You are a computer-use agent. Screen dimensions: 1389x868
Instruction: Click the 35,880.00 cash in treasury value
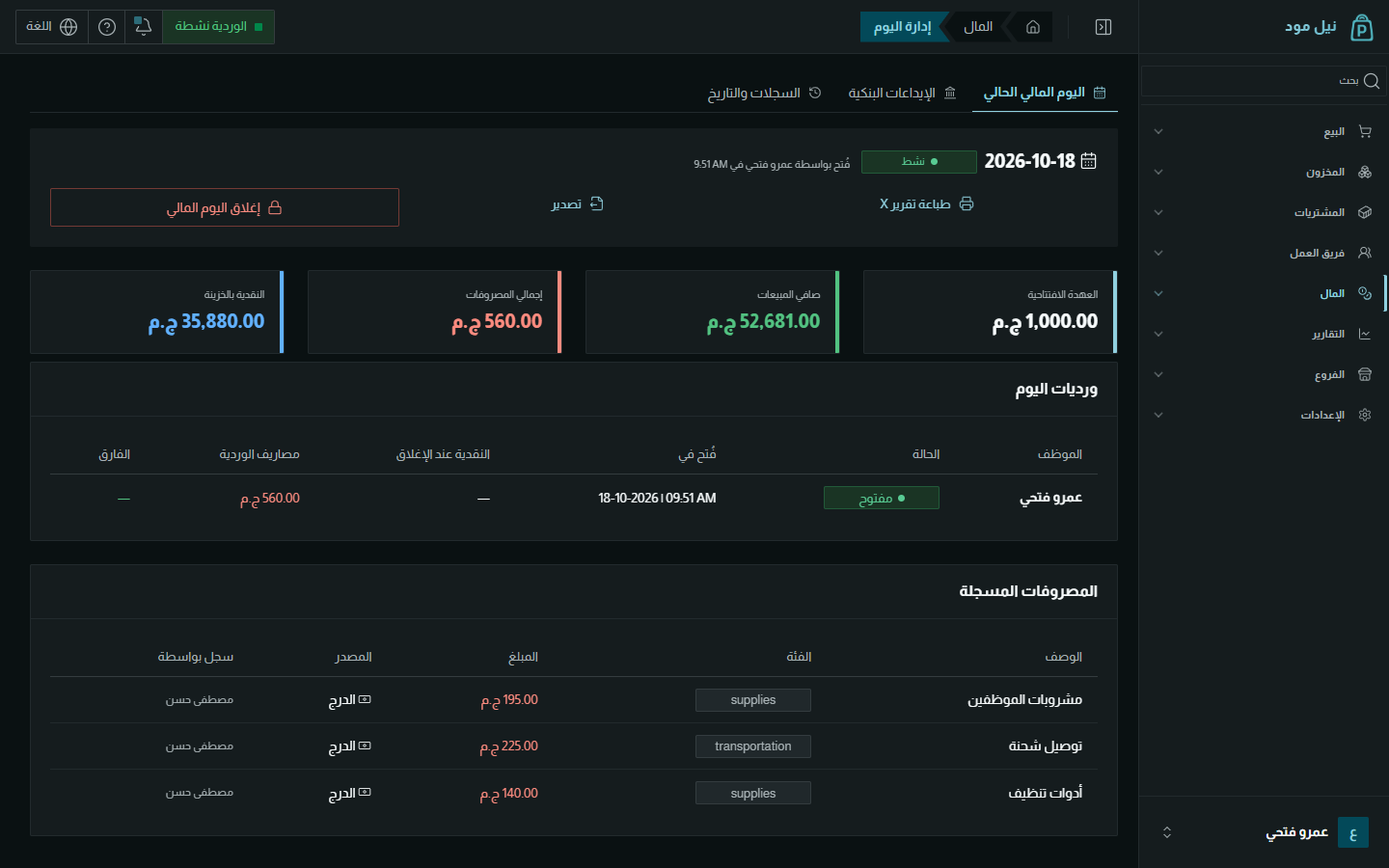click(x=206, y=321)
